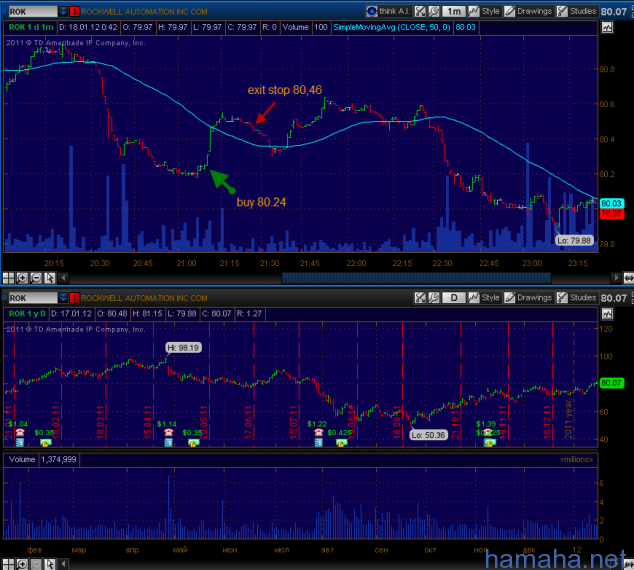Image resolution: width=634 pixels, height=570 pixels.
Task: Open wrench settings icon in top chart
Action: 433,11
